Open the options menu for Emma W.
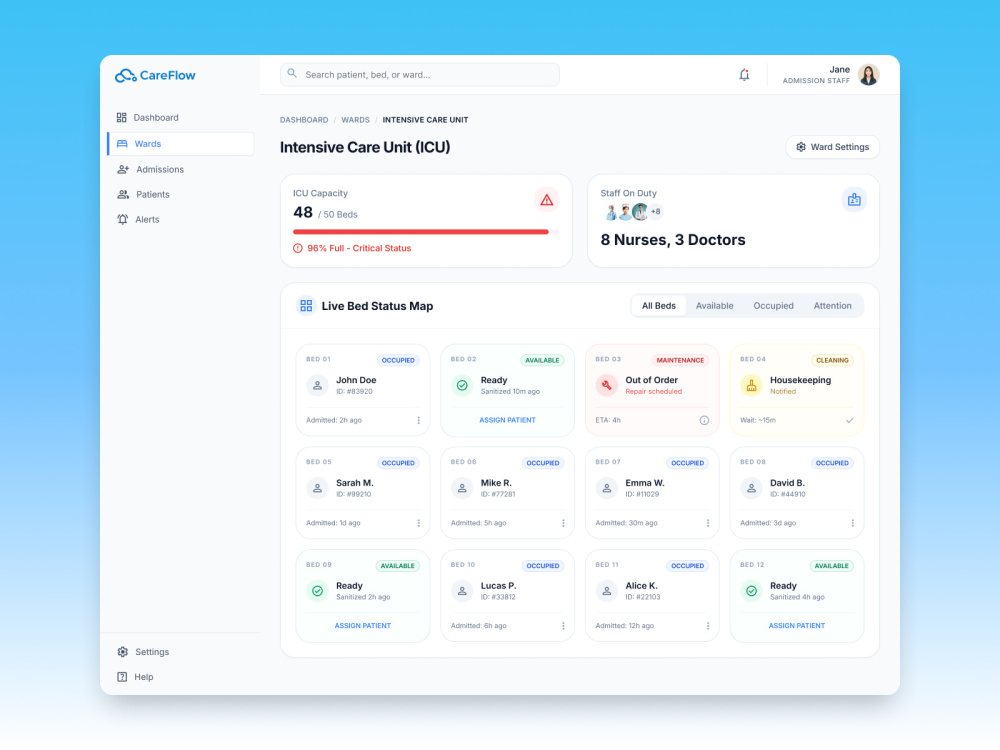Image resolution: width=1000 pixels, height=750 pixels. [708, 523]
